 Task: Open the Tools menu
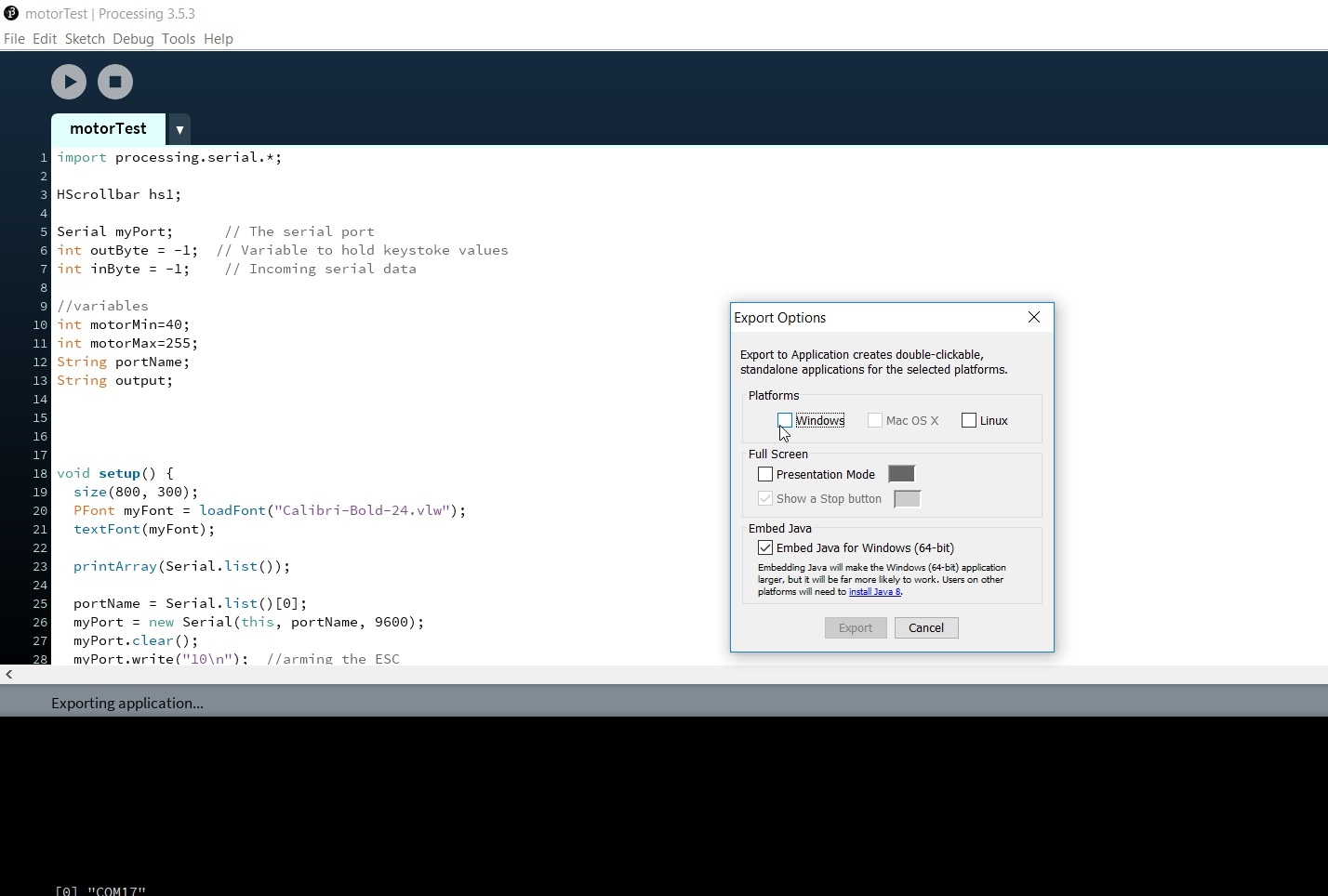179,39
